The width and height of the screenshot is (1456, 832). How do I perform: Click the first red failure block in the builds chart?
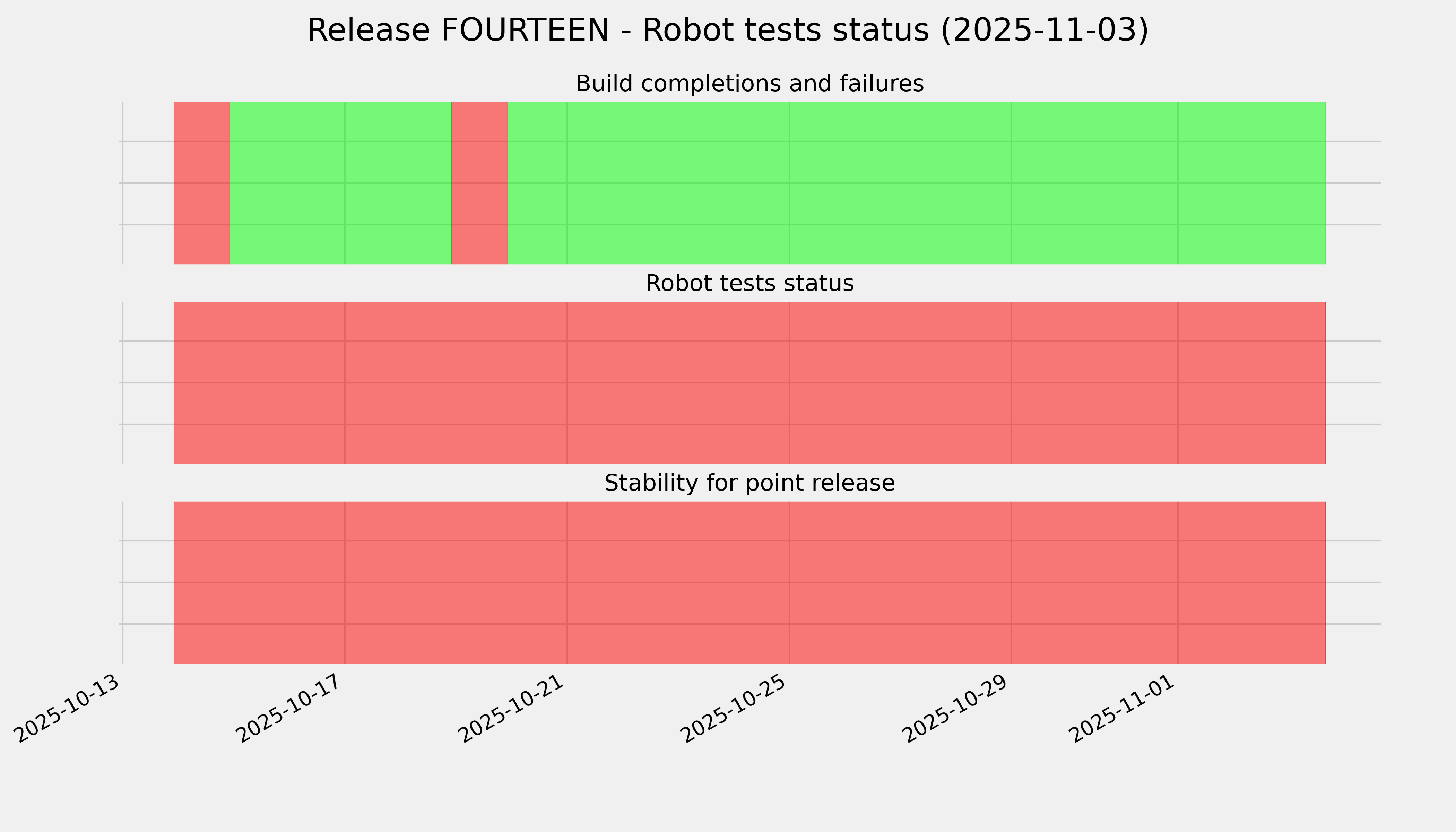coord(201,183)
